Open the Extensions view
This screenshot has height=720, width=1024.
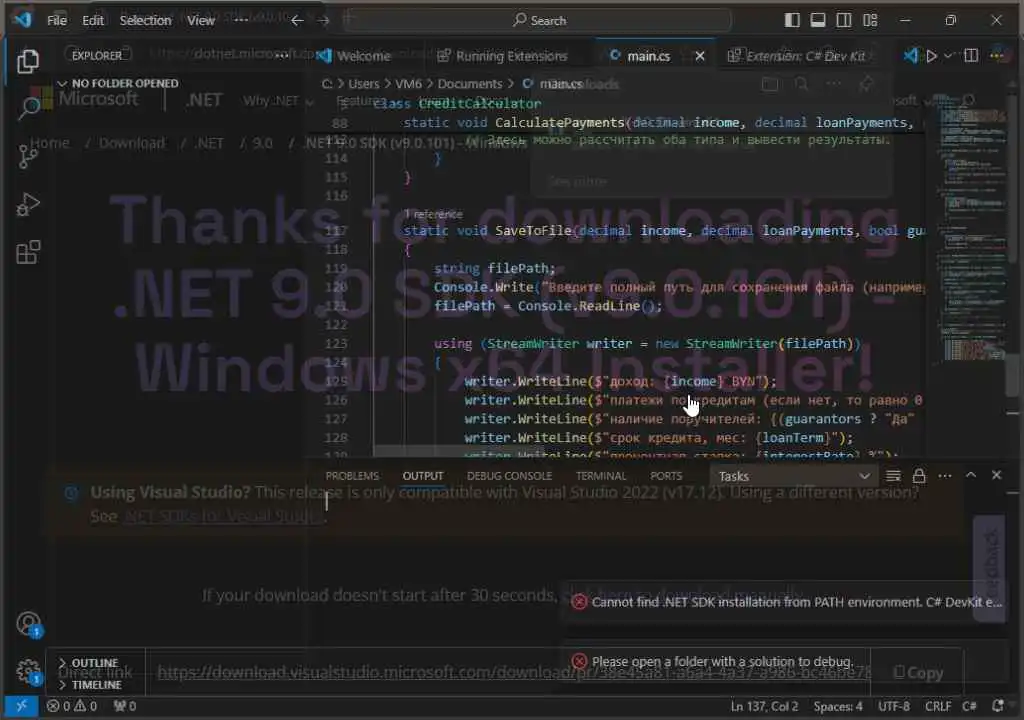27,252
